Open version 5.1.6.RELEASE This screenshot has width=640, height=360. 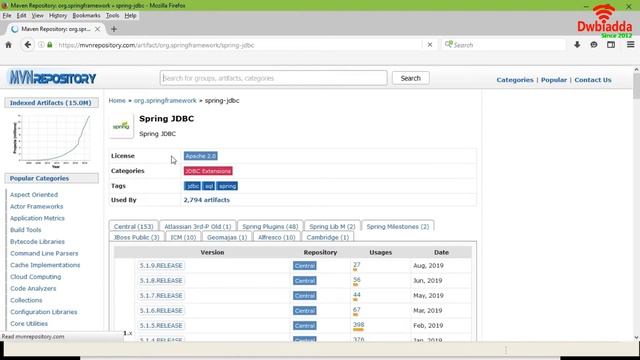tap(161, 311)
